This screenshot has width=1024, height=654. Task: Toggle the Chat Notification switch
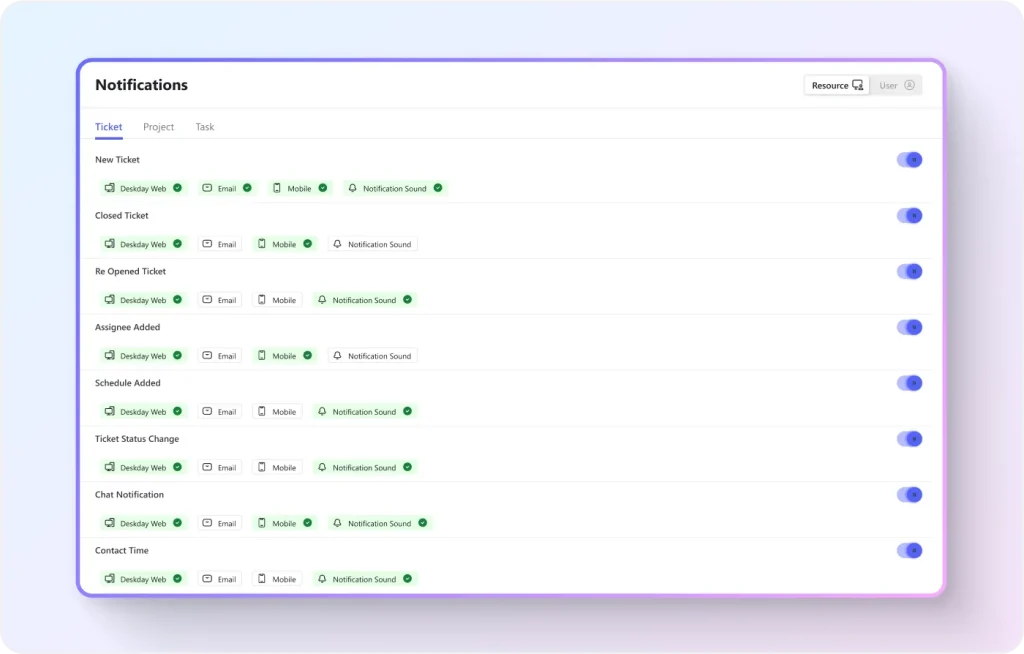point(909,495)
